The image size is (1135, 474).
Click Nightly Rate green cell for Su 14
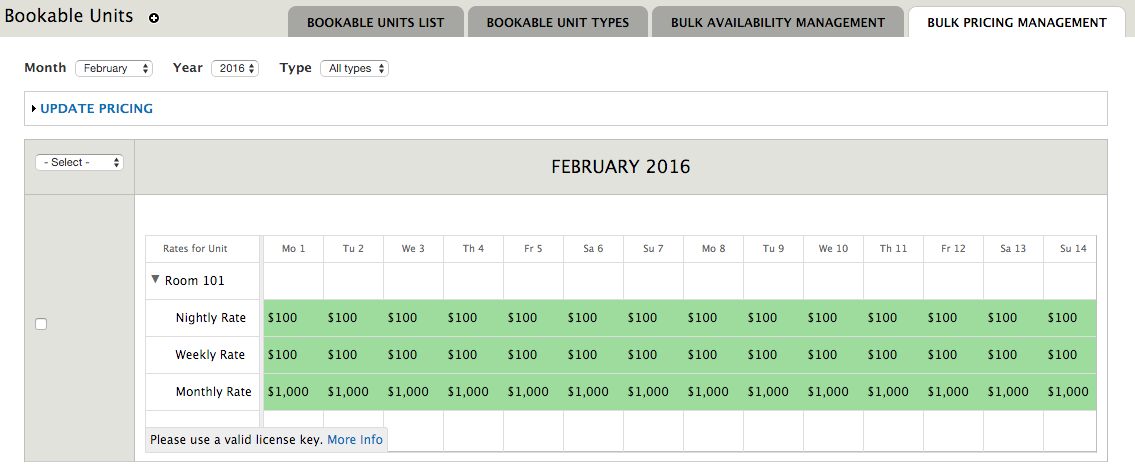(x=1070, y=318)
